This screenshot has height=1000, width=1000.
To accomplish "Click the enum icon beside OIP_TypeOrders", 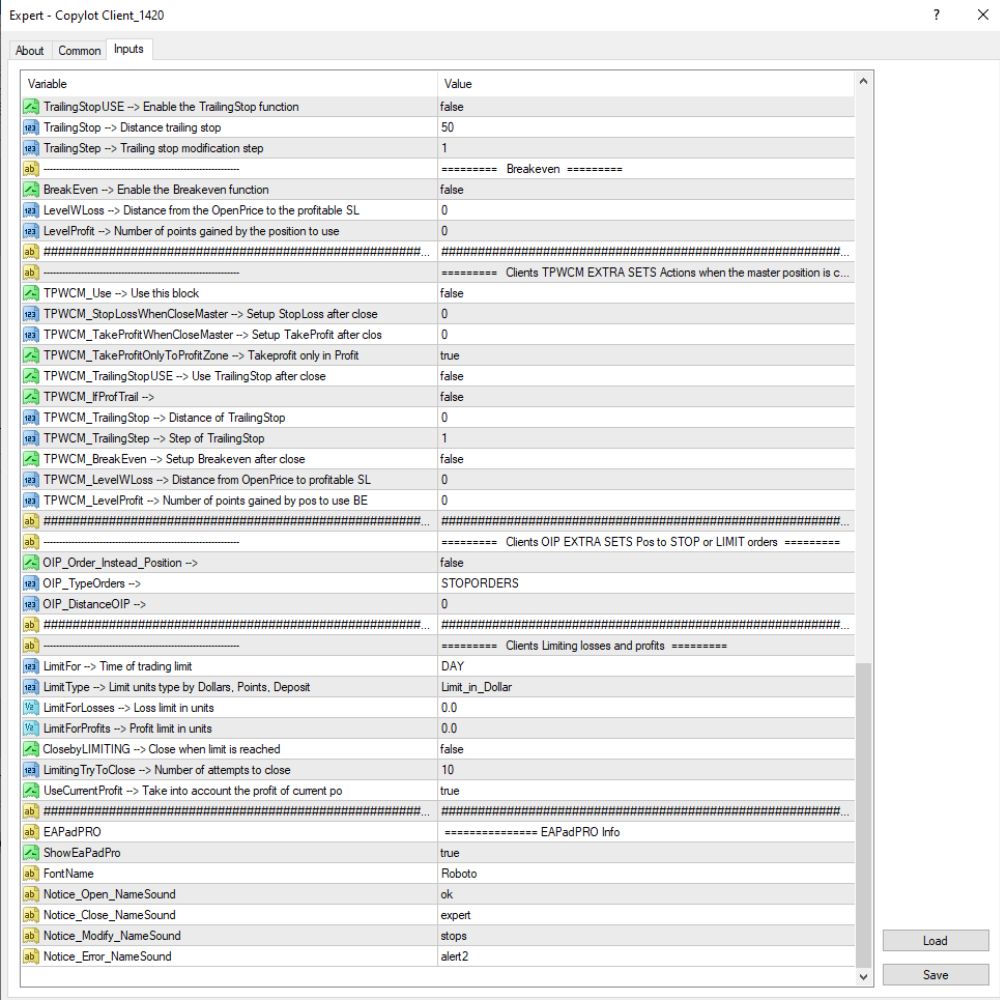I will click(31, 584).
